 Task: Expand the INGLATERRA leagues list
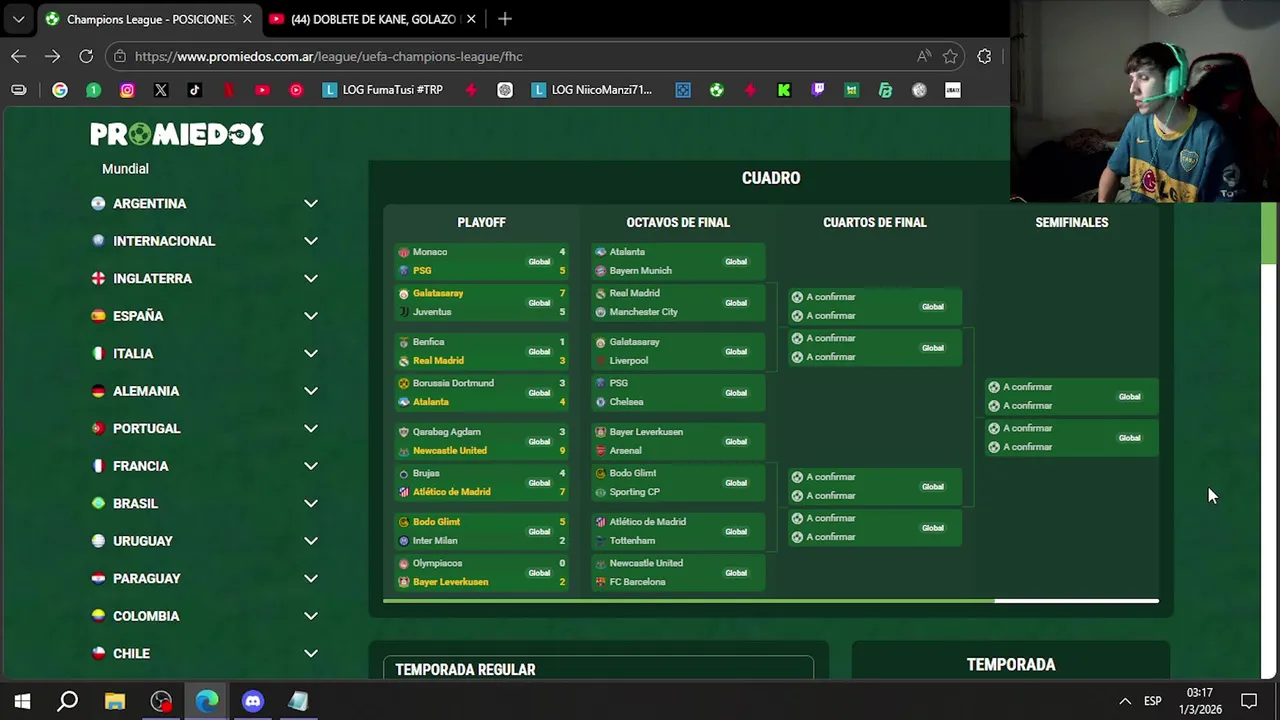point(311,278)
